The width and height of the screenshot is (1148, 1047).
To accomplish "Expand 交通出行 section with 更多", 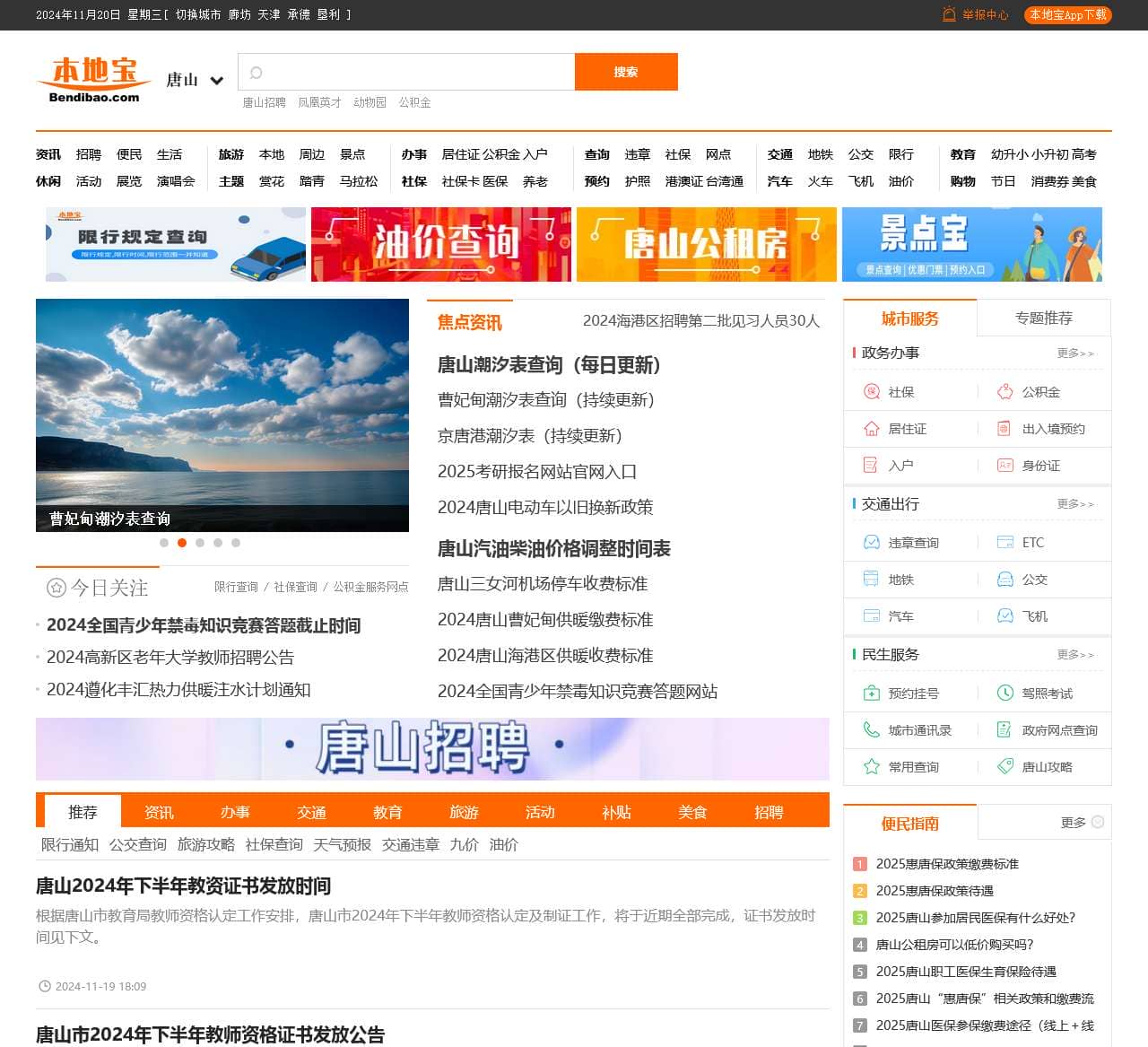I will coord(1074,504).
